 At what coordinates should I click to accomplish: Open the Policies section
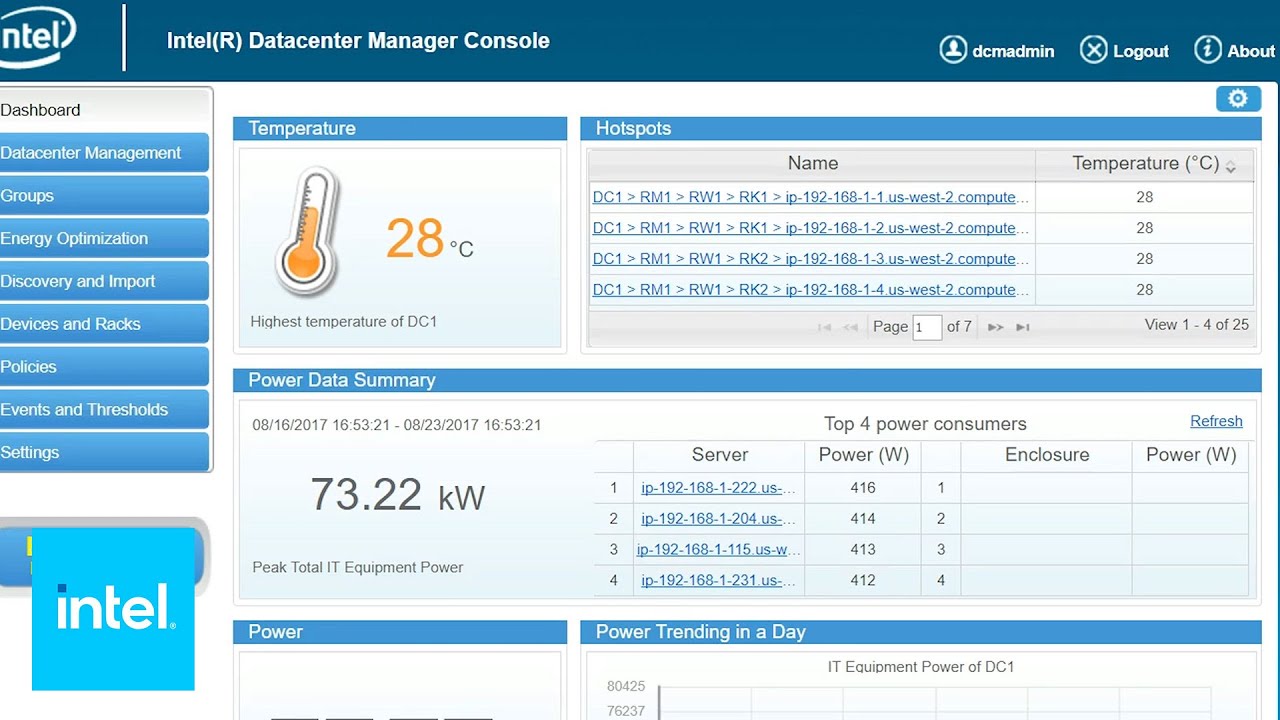pos(105,367)
